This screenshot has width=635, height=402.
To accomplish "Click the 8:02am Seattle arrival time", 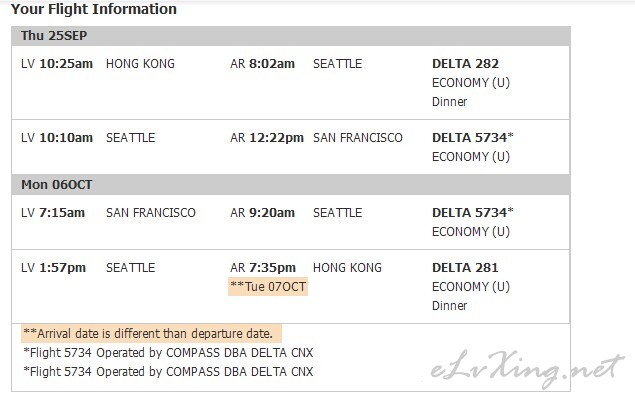I will 272,64.
